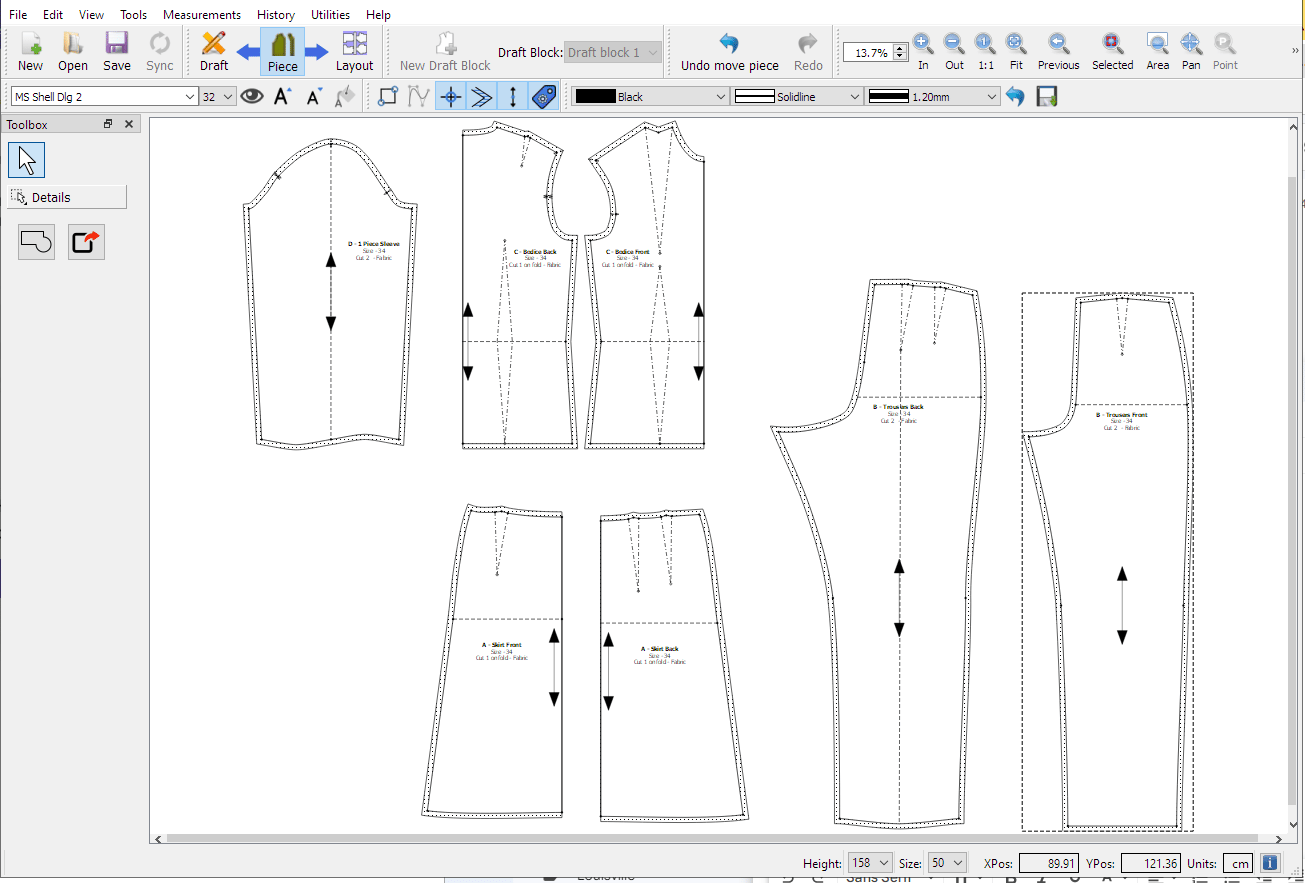This screenshot has height=883, width=1305.
Task: Click Zoom to Selected icon
Action: click(1111, 51)
